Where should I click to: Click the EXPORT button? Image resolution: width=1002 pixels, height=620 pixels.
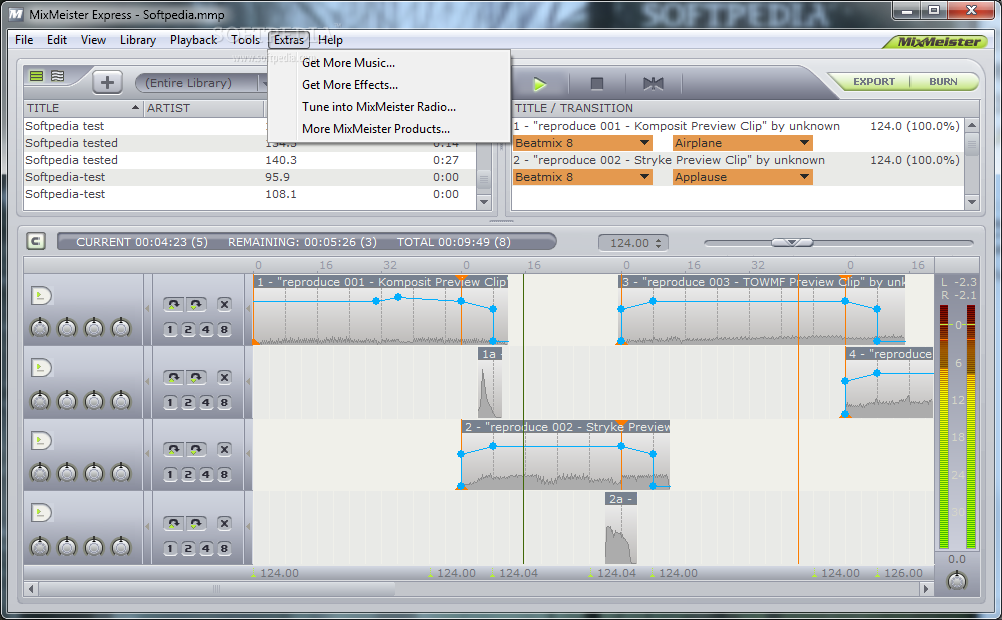[874, 82]
